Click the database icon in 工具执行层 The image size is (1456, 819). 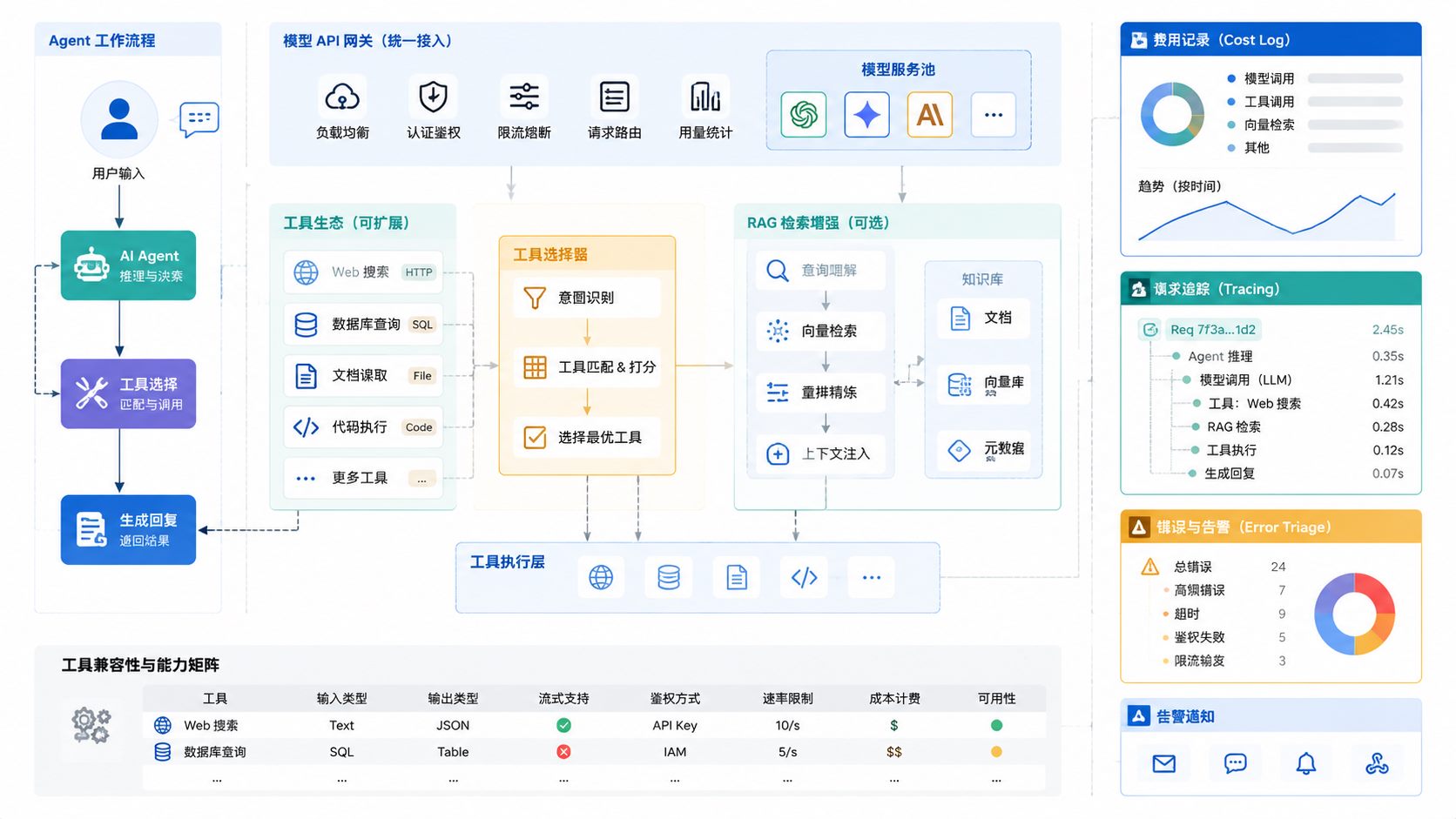(x=669, y=577)
